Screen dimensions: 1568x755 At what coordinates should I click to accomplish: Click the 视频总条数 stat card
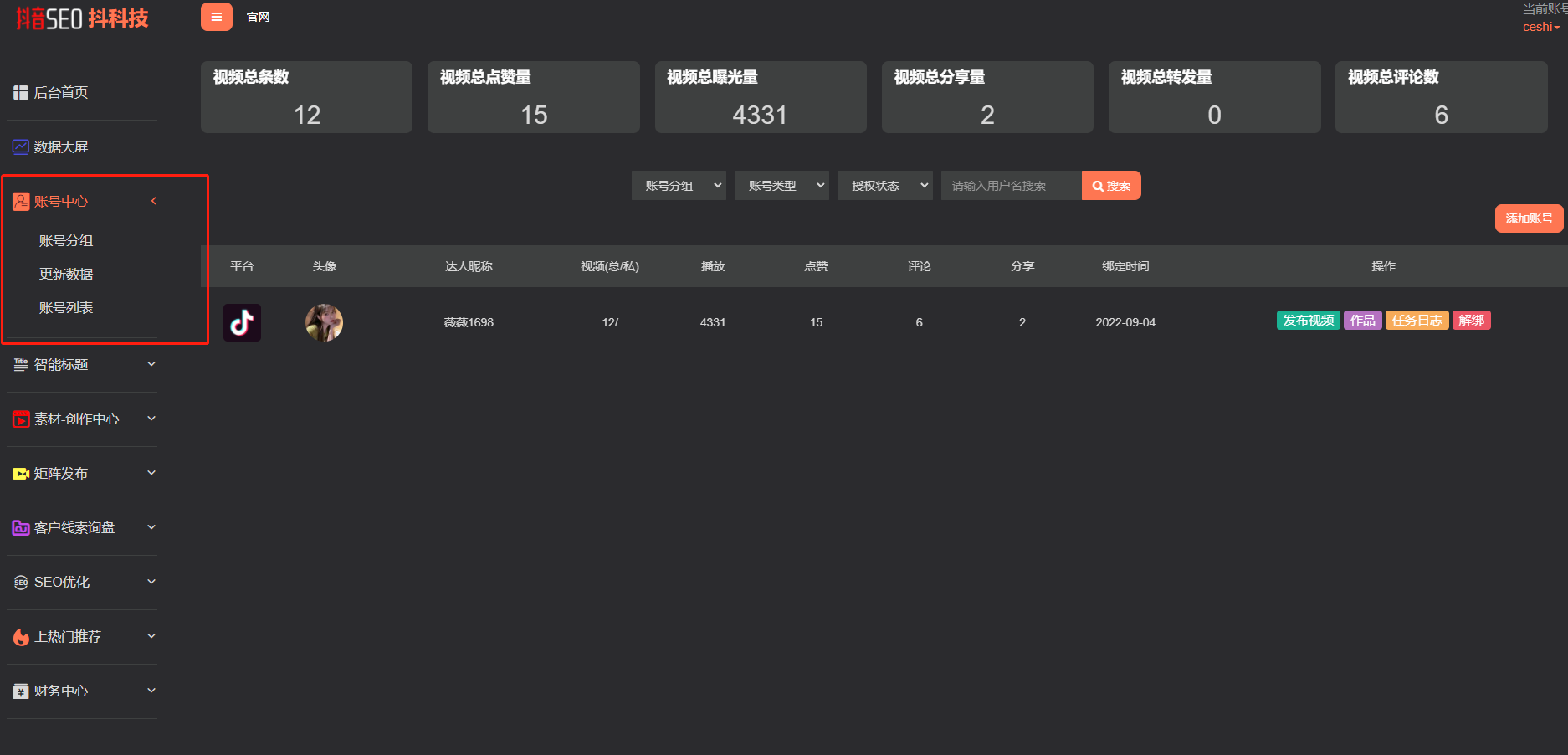tap(306, 97)
